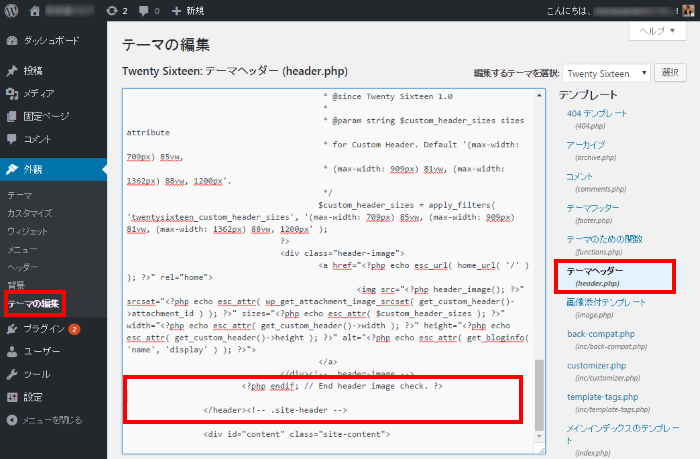The height and width of the screenshot is (459, 700).
Task: Click the plugins update badge 2
Action: coord(74,330)
